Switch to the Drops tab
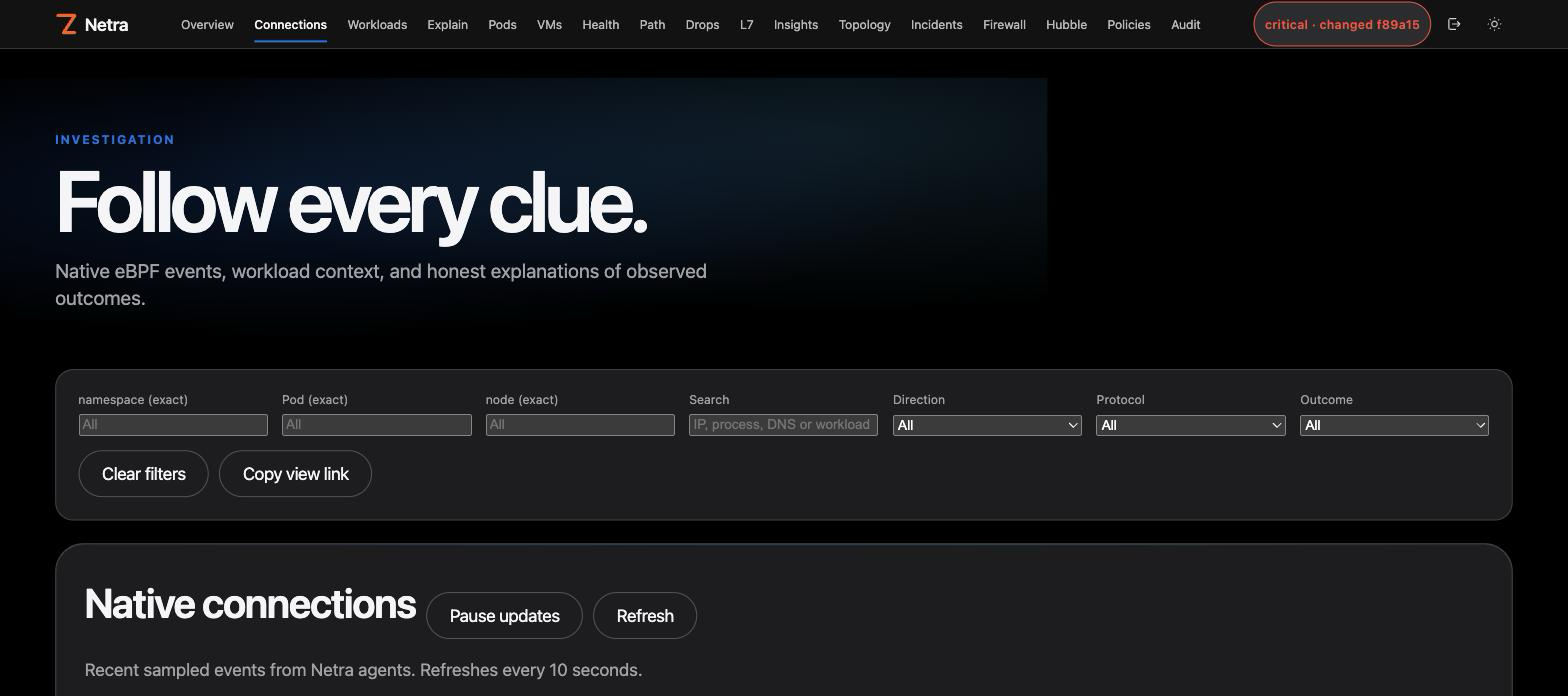The width and height of the screenshot is (1568, 696). coord(702,24)
